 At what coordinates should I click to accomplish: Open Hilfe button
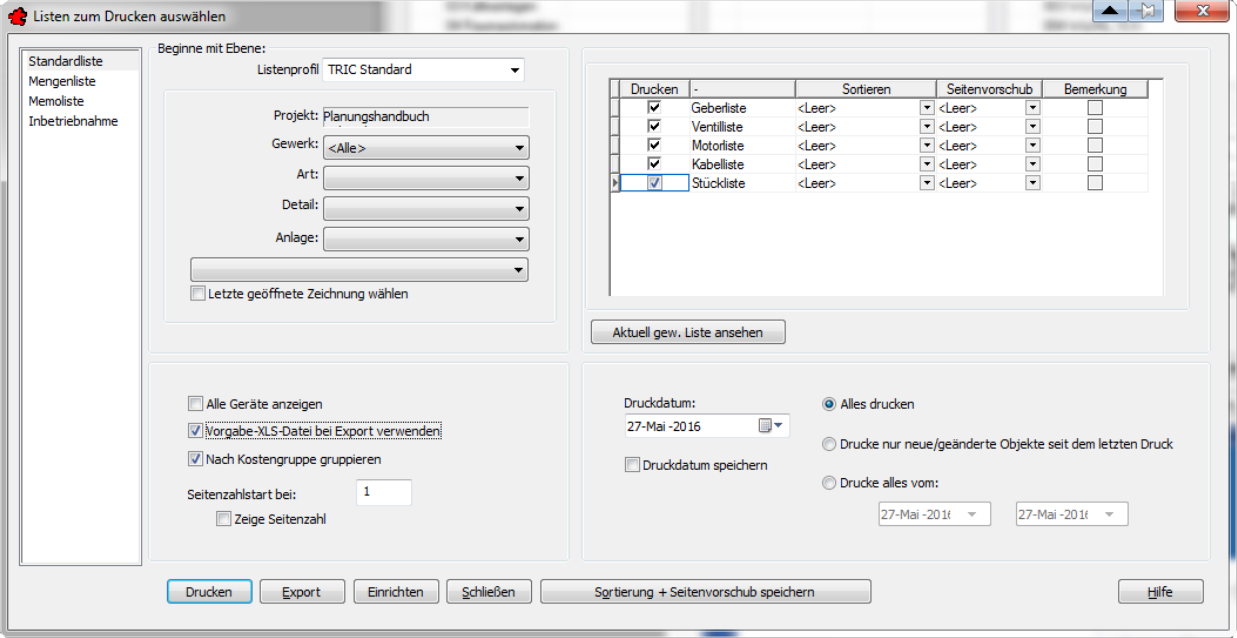pos(1161,592)
